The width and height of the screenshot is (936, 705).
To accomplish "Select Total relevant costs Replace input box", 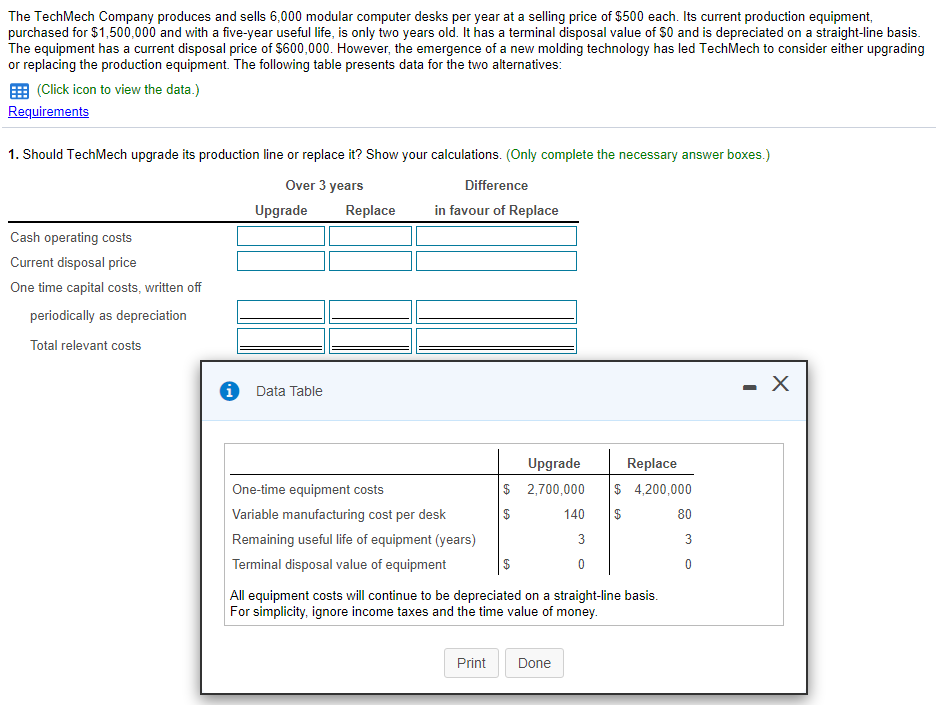I will coord(370,341).
